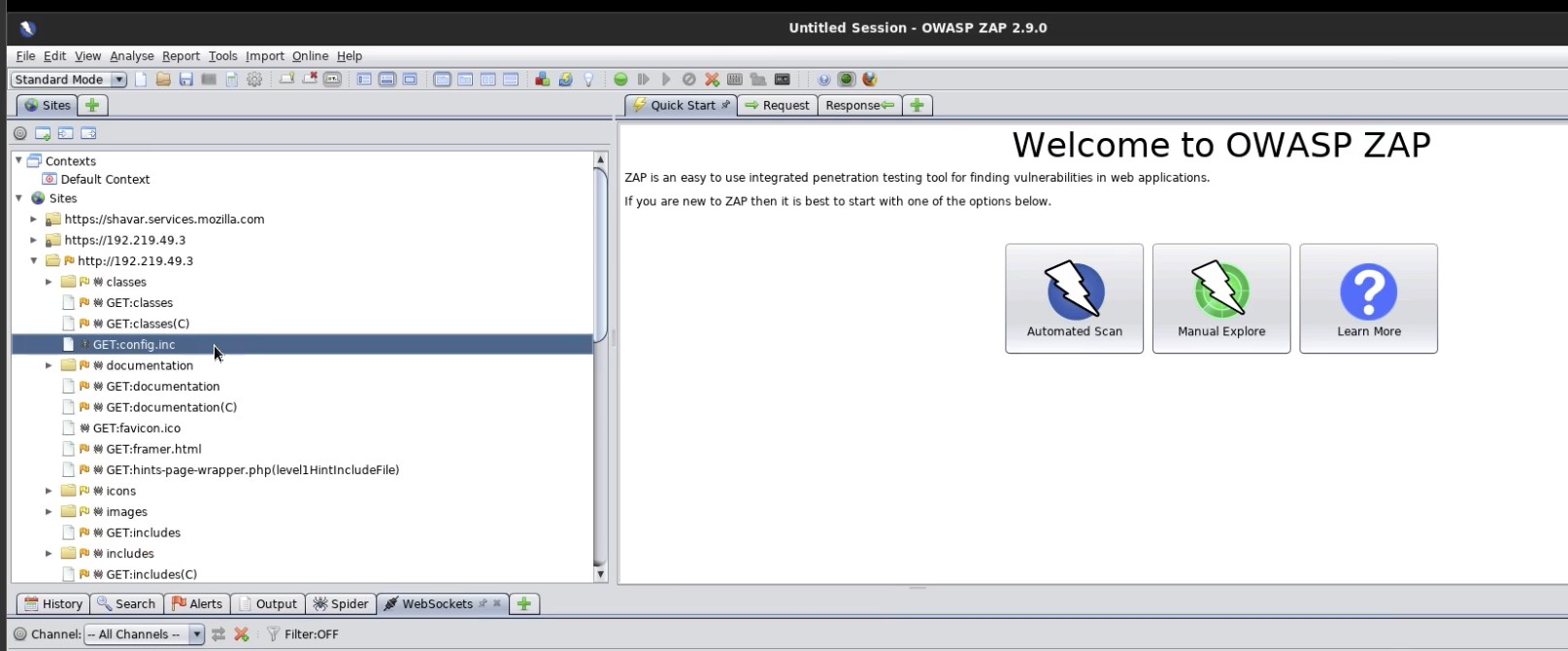Image resolution: width=1568 pixels, height=651 pixels.
Task: Toggle the WebSockets Filter:OFF funnel
Action: click(x=274, y=634)
